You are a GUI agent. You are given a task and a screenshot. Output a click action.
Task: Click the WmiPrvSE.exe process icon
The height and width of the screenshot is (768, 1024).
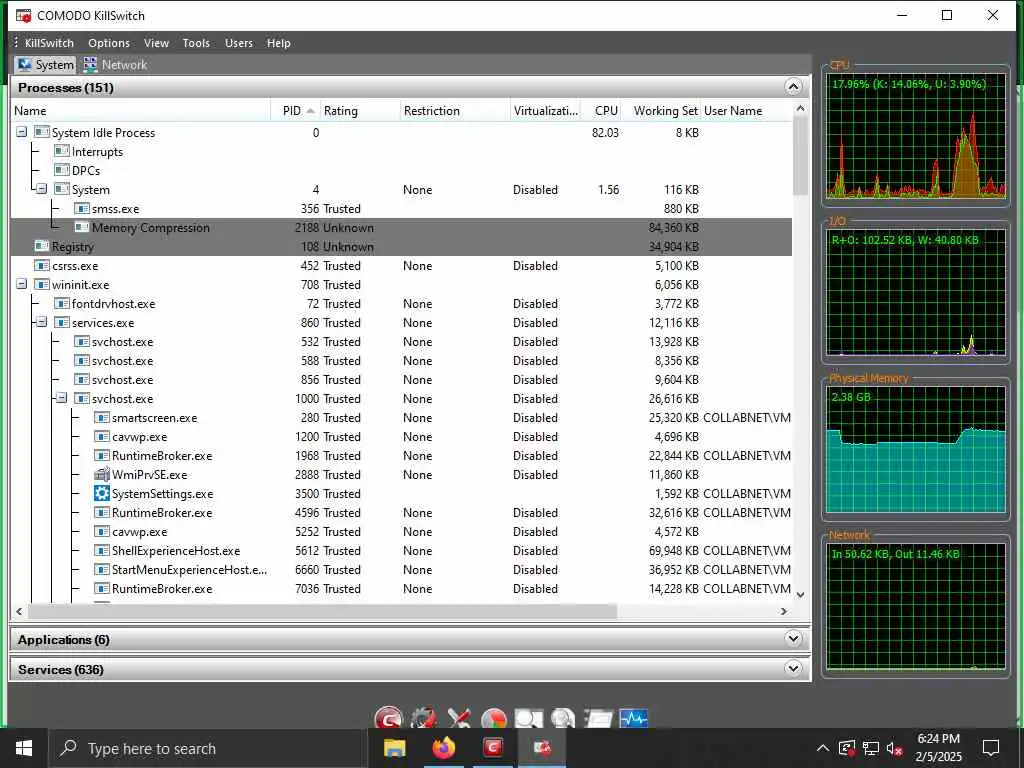click(101, 475)
